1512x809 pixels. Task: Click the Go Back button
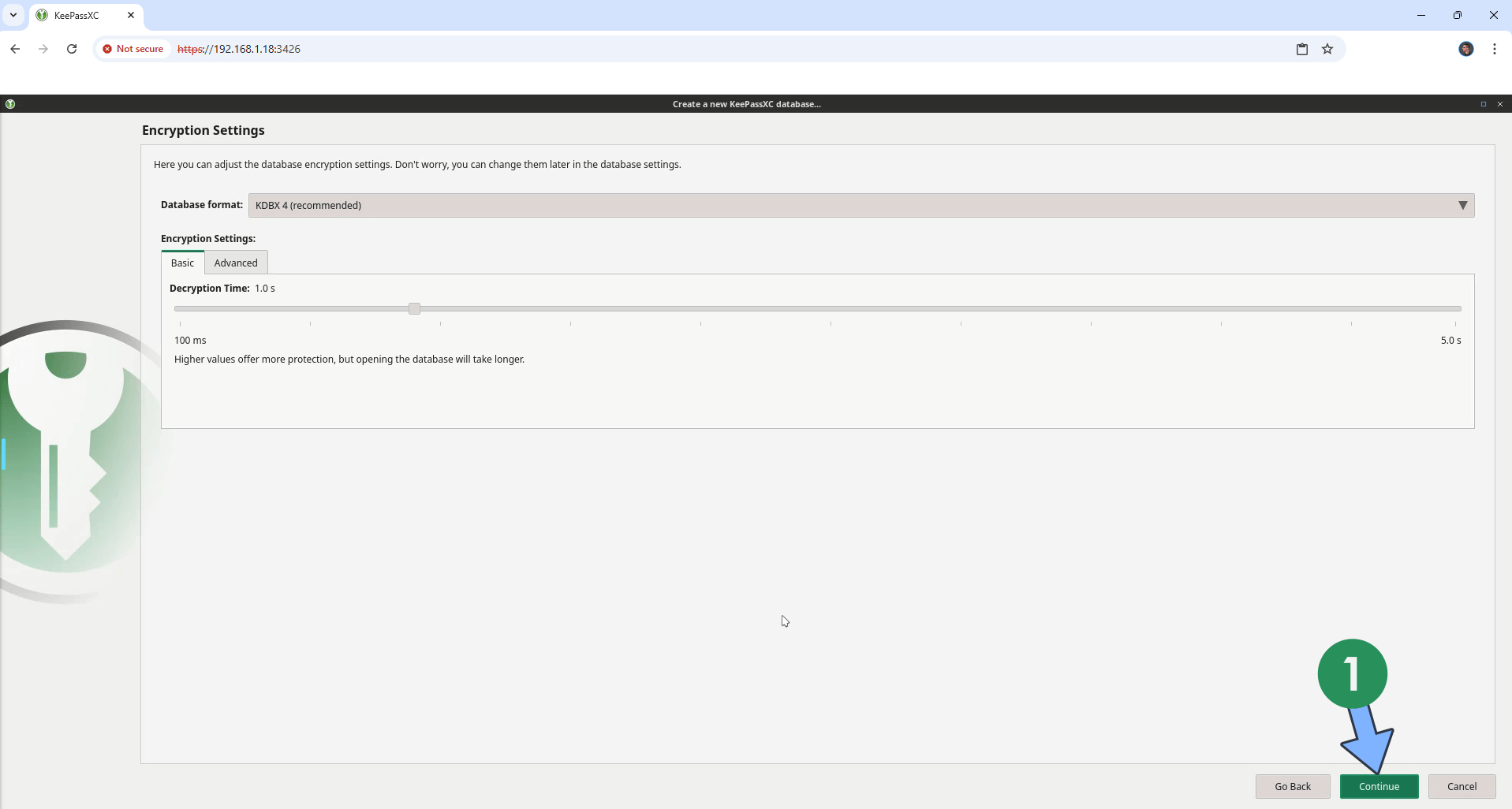coord(1293,786)
